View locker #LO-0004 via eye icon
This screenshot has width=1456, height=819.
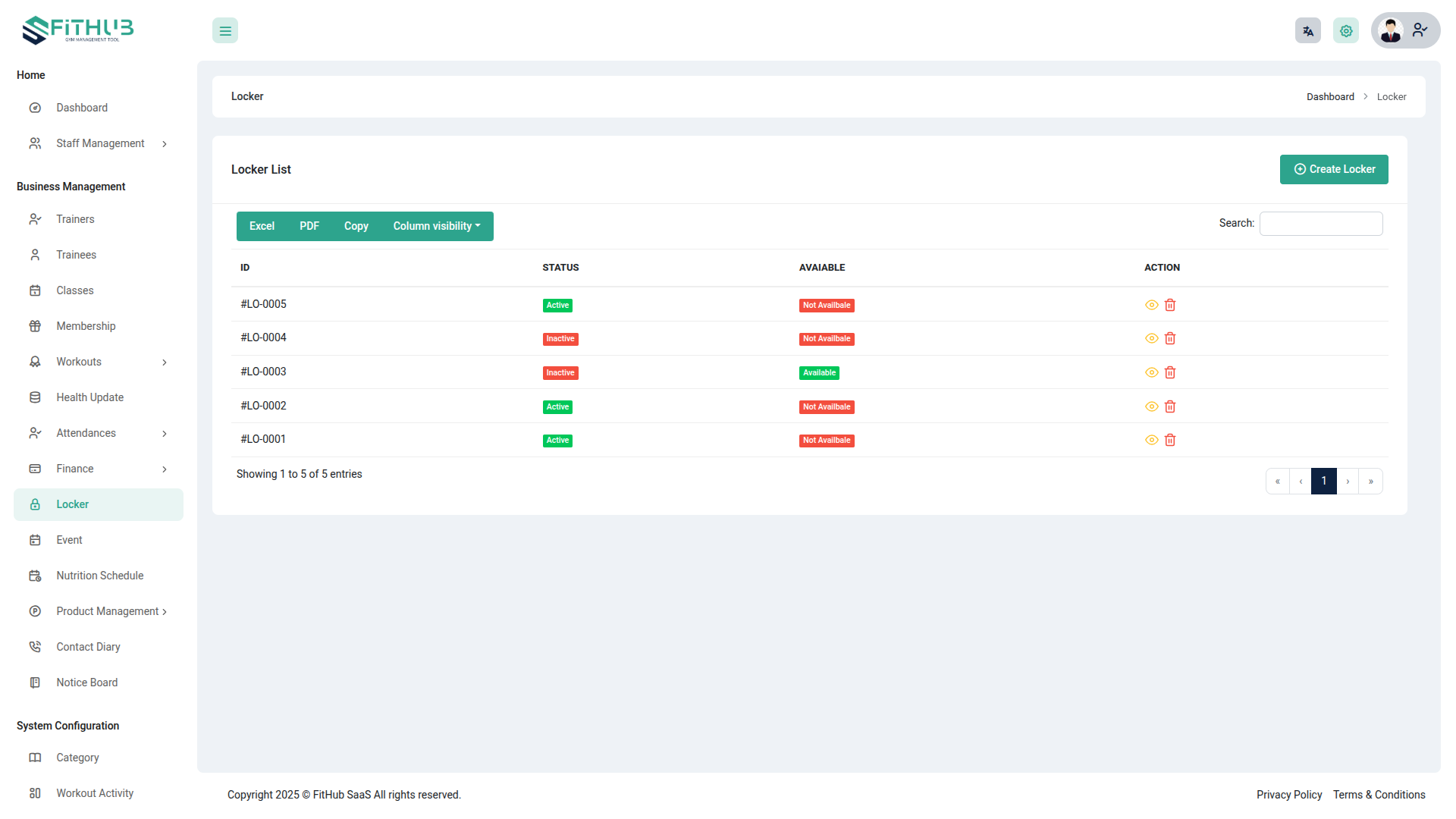(1151, 338)
